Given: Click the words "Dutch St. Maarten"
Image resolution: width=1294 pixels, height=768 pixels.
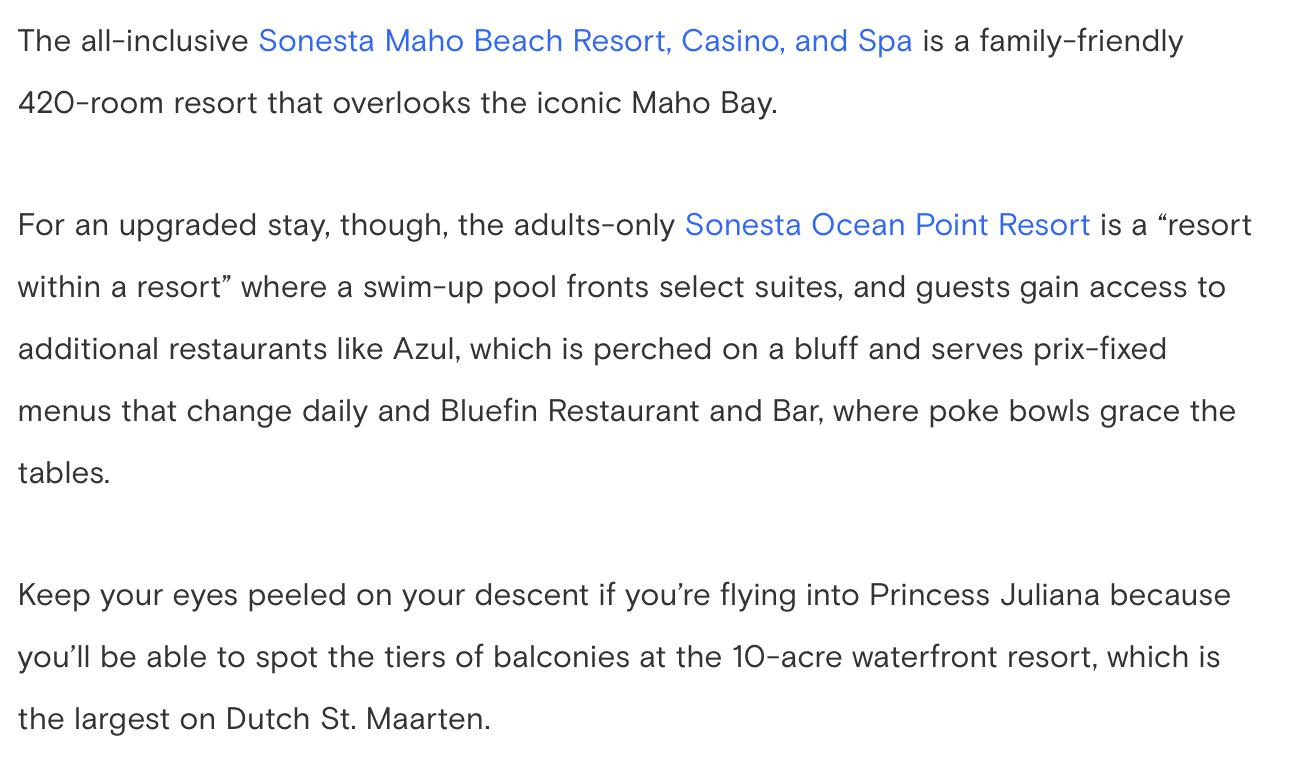Looking at the screenshot, I should pos(358,719).
